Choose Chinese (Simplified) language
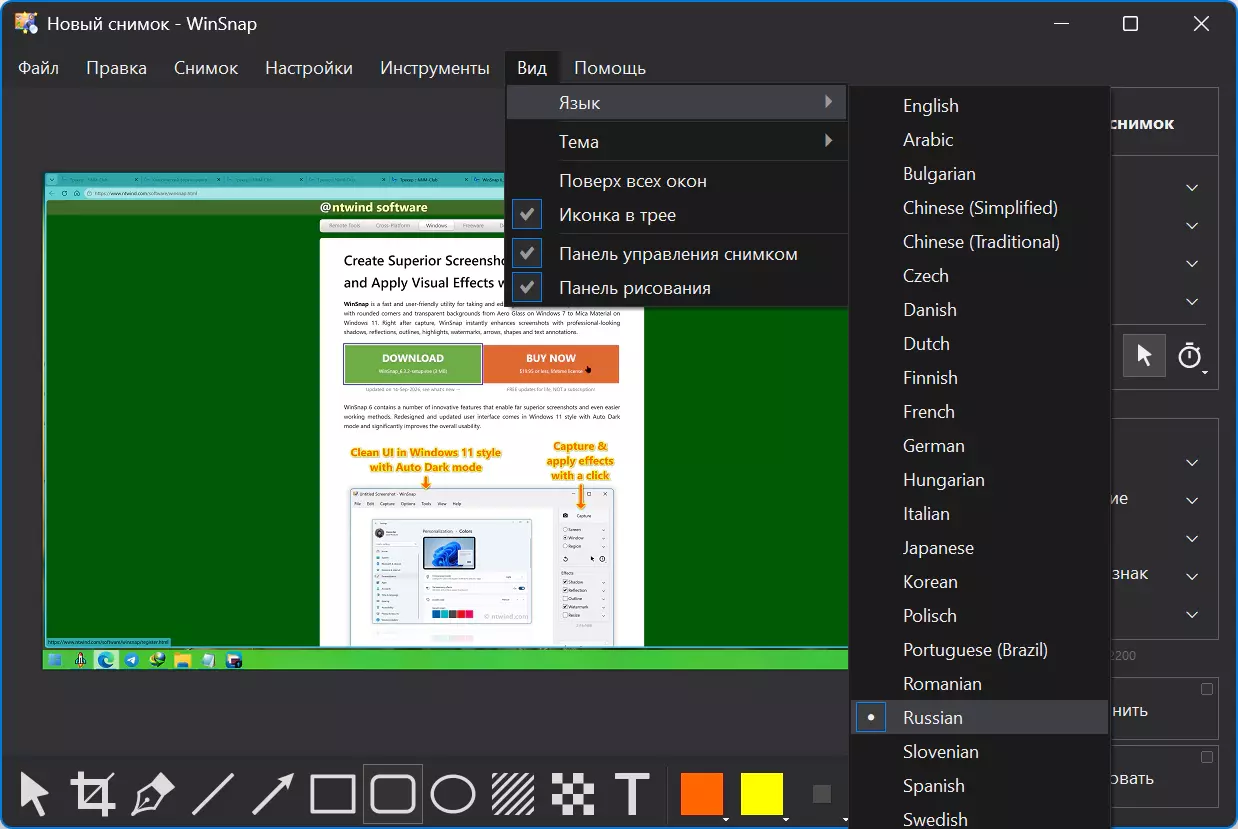Screen dimensions: 1238x829 point(980,208)
